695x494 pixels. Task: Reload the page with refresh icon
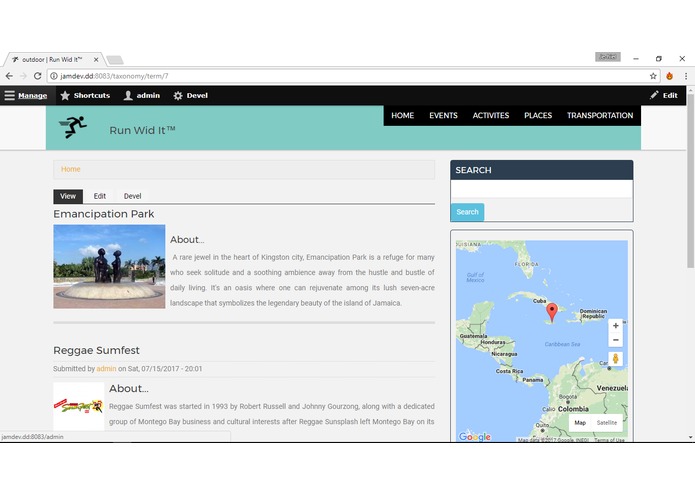click(38, 76)
